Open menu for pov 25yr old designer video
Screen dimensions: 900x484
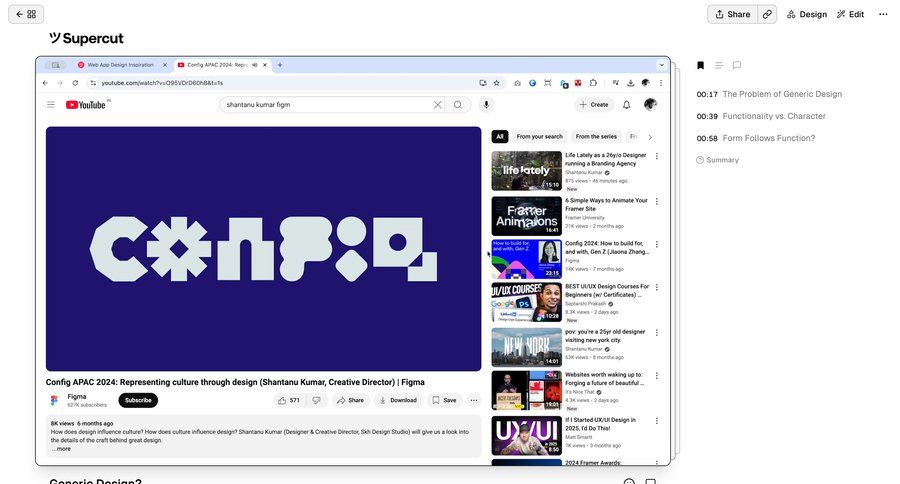[x=657, y=332]
